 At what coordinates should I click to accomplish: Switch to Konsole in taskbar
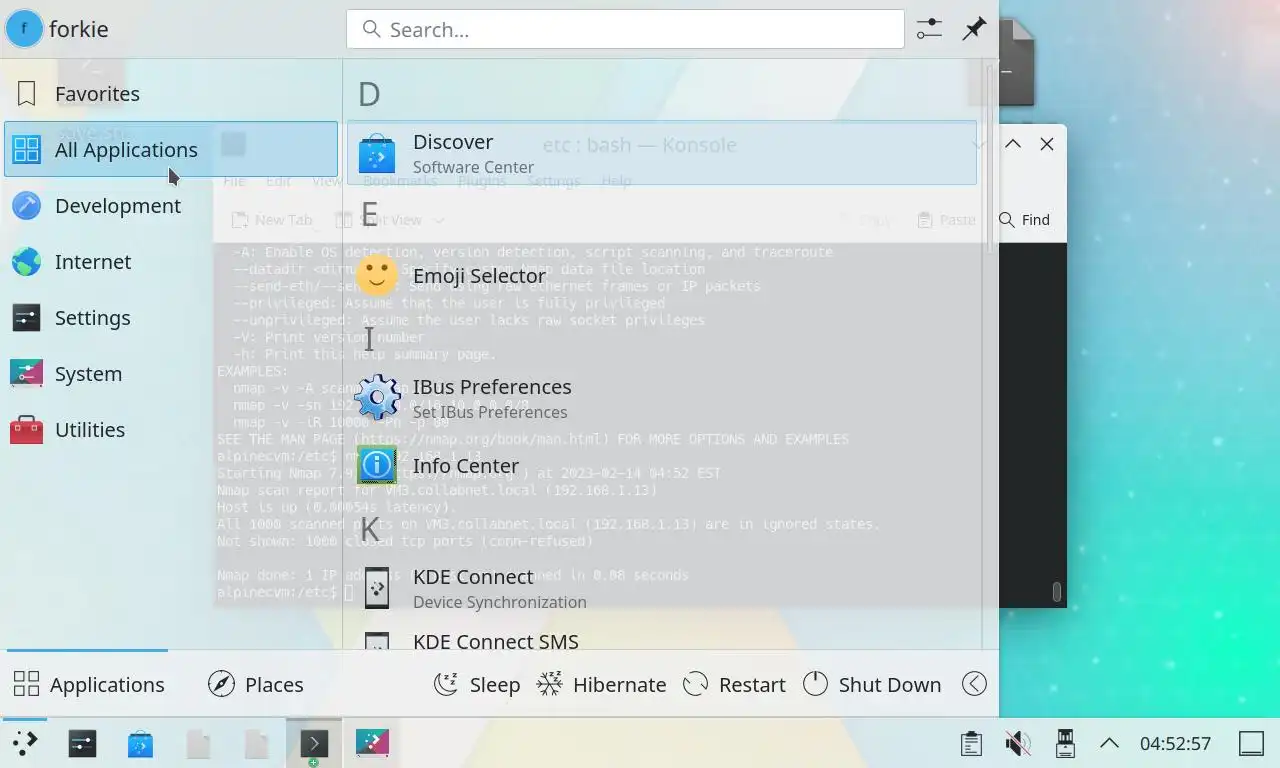[314, 743]
